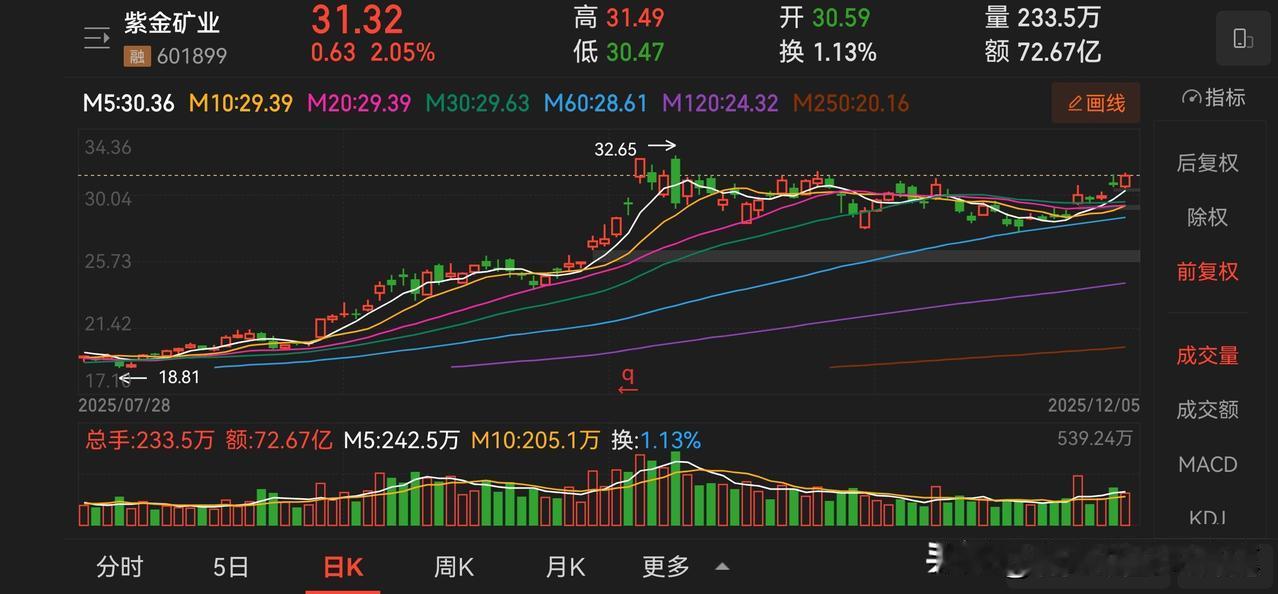1278x594 pixels.
Task: Select the 日K daily candlestick tab
Action: 343,567
